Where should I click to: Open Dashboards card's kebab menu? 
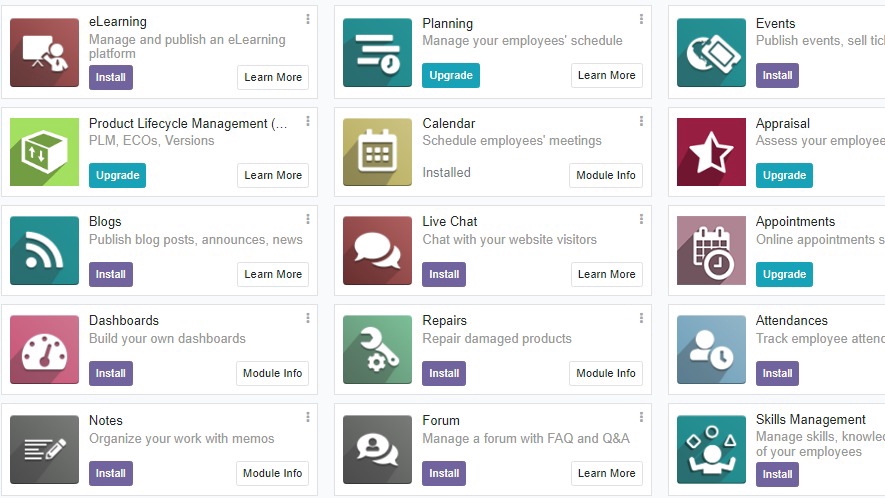[x=308, y=318]
